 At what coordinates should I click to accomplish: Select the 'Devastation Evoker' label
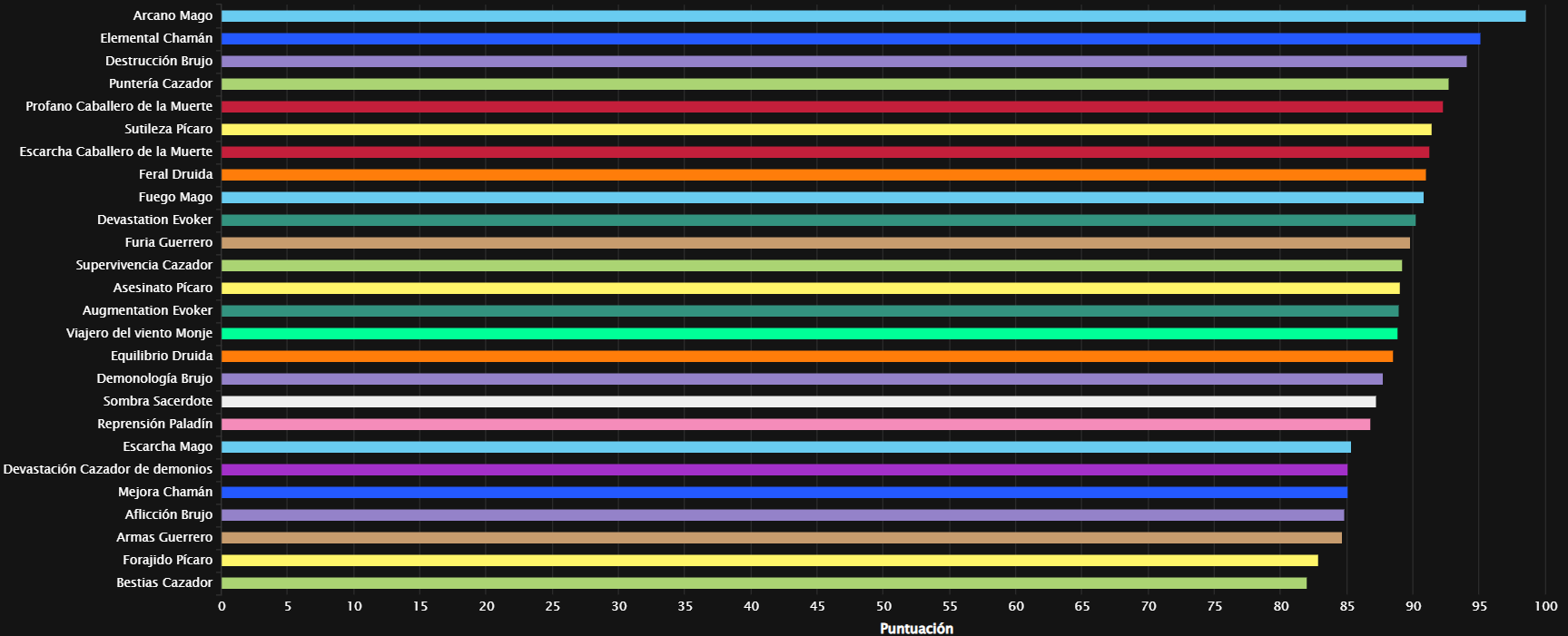(x=155, y=220)
